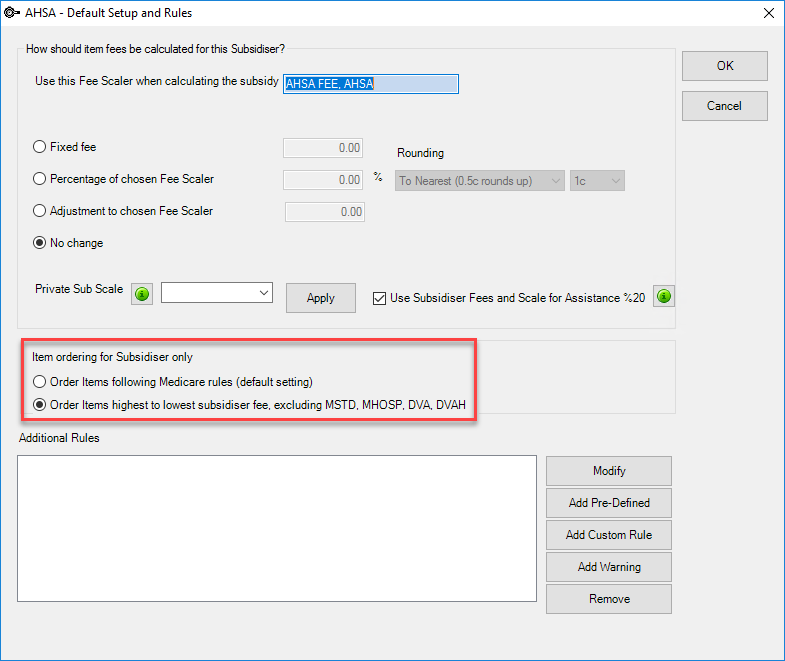Click the Modify button
Image resolution: width=785 pixels, height=661 pixels.
(609, 471)
